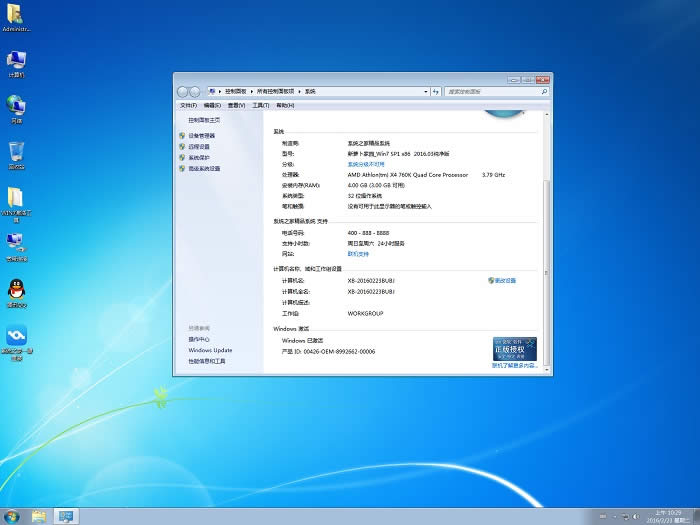Expand breadcrumb arrow after Control Panel (控制面板)
The height and width of the screenshot is (525, 700).
tap(251, 91)
